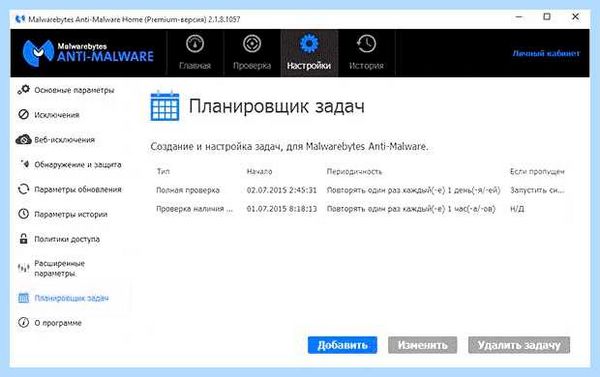Click the Если пропущен column header
600x377 pixels.
[537, 171]
